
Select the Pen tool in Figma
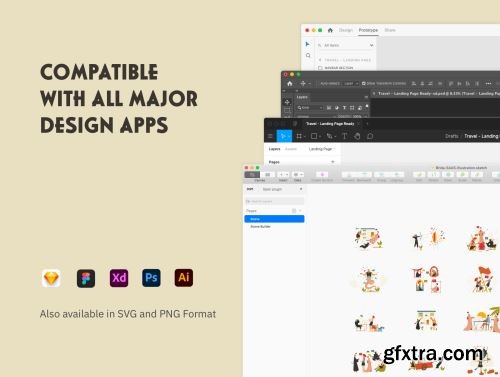tap(330, 136)
